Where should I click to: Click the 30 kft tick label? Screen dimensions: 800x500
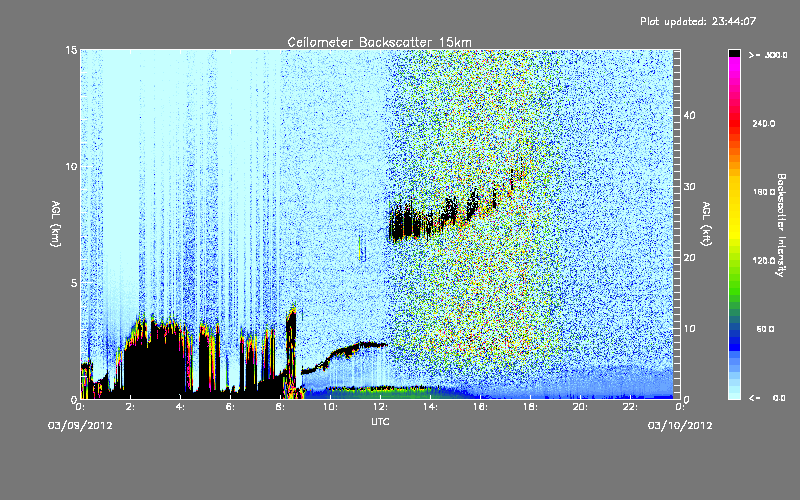click(689, 186)
